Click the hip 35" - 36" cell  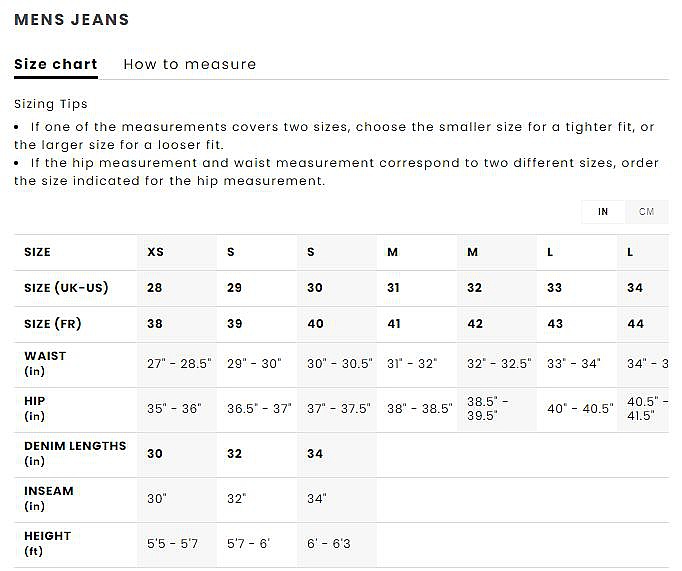pos(174,409)
